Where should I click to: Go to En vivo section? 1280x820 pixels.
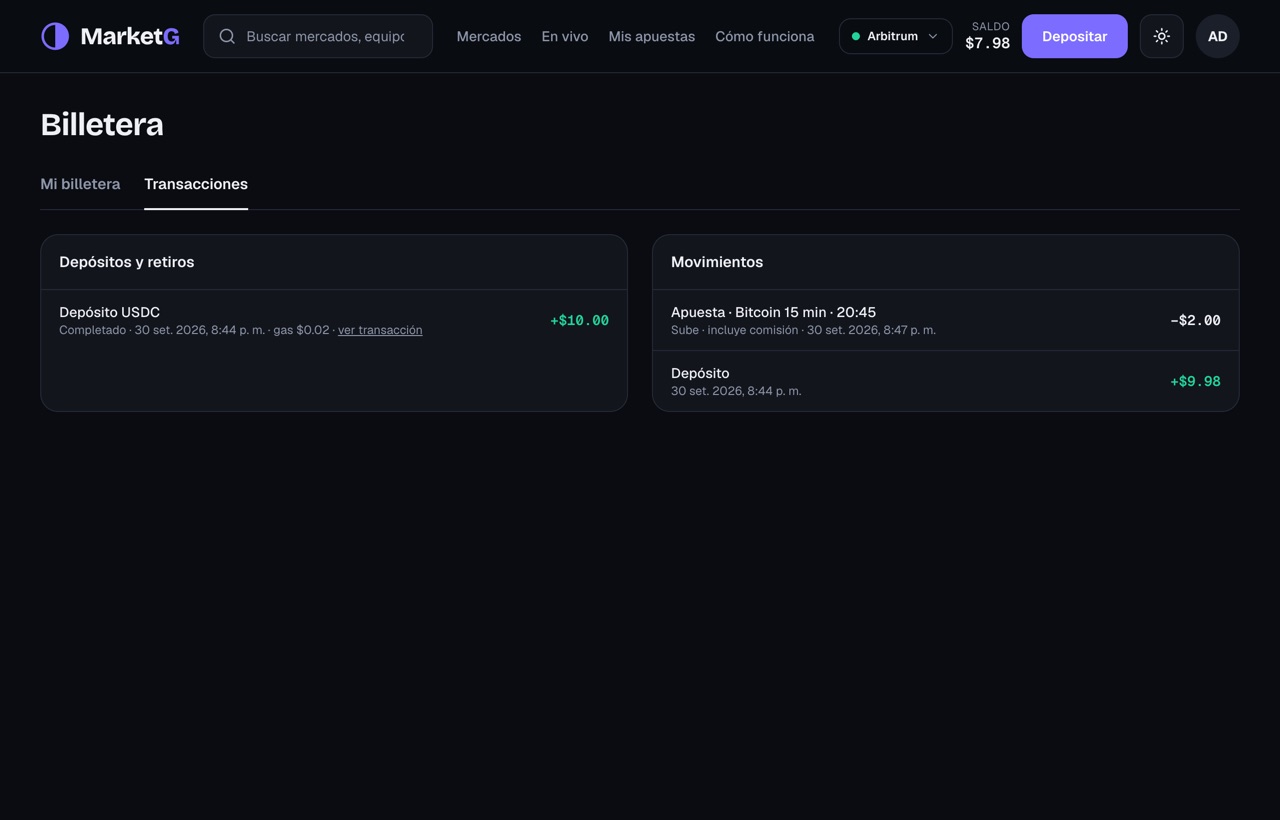tap(565, 36)
